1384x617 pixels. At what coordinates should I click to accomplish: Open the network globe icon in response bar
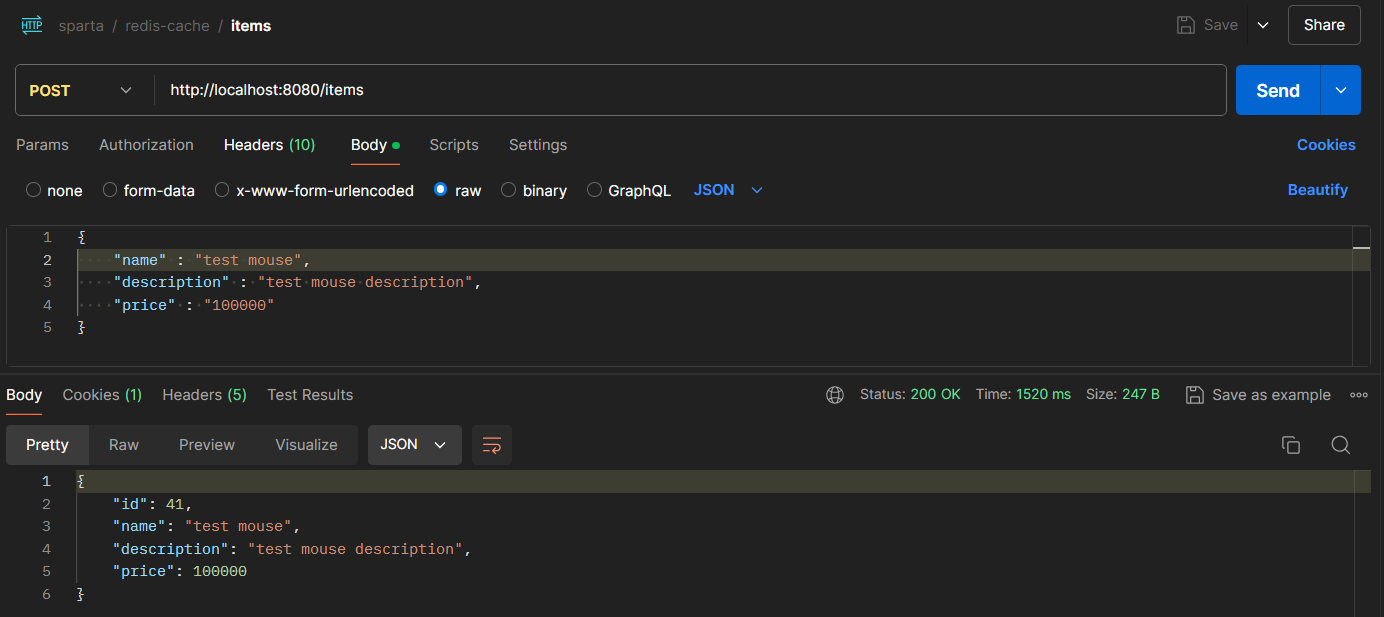coord(835,395)
